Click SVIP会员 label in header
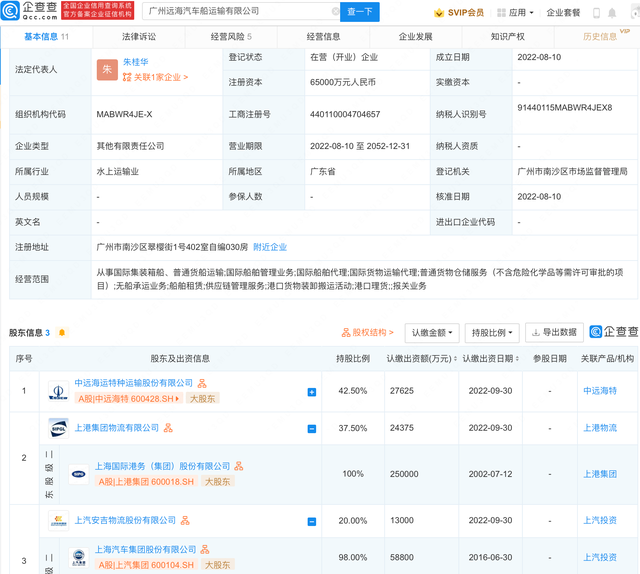This screenshot has width=640, height=574. click(465, 13)
